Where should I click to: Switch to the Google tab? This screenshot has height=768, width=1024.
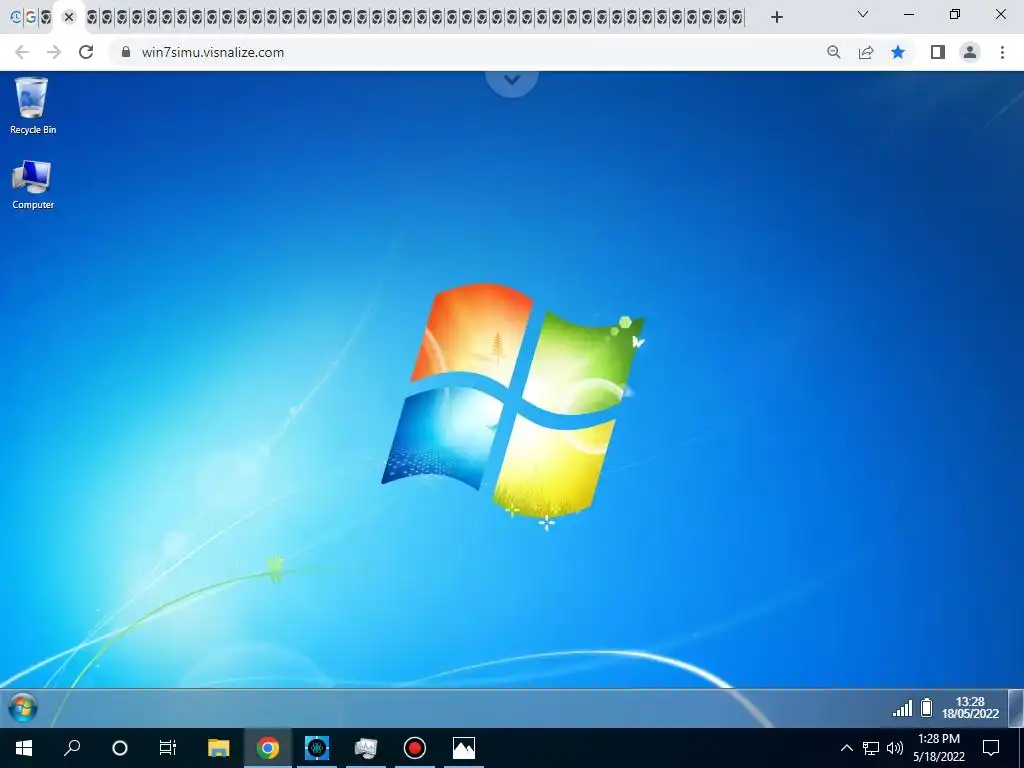[31, 18]
